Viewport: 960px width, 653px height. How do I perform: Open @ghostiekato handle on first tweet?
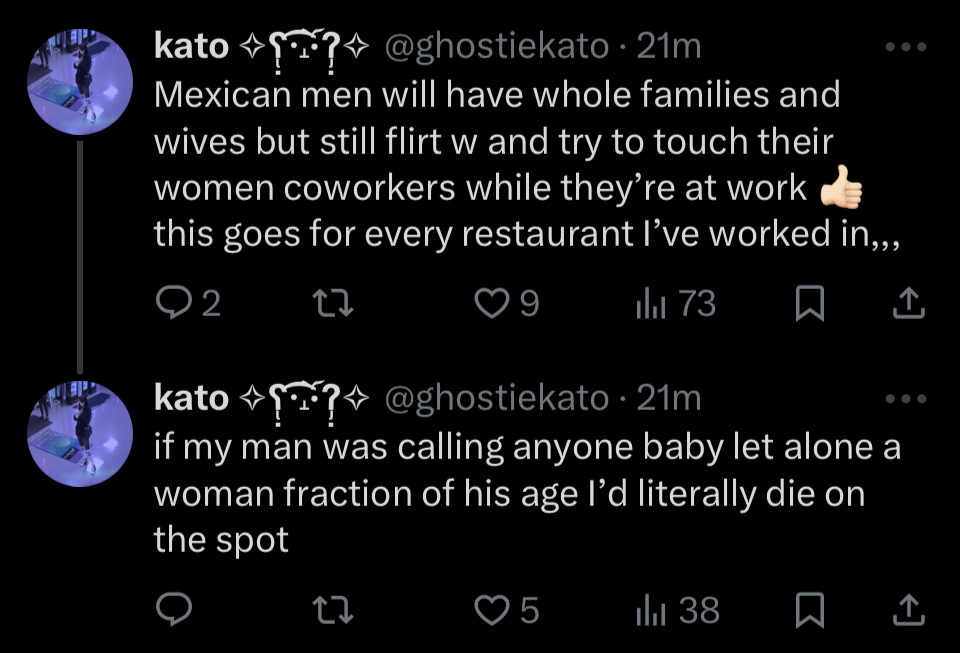pyautogui.click(x=496, y=46)
